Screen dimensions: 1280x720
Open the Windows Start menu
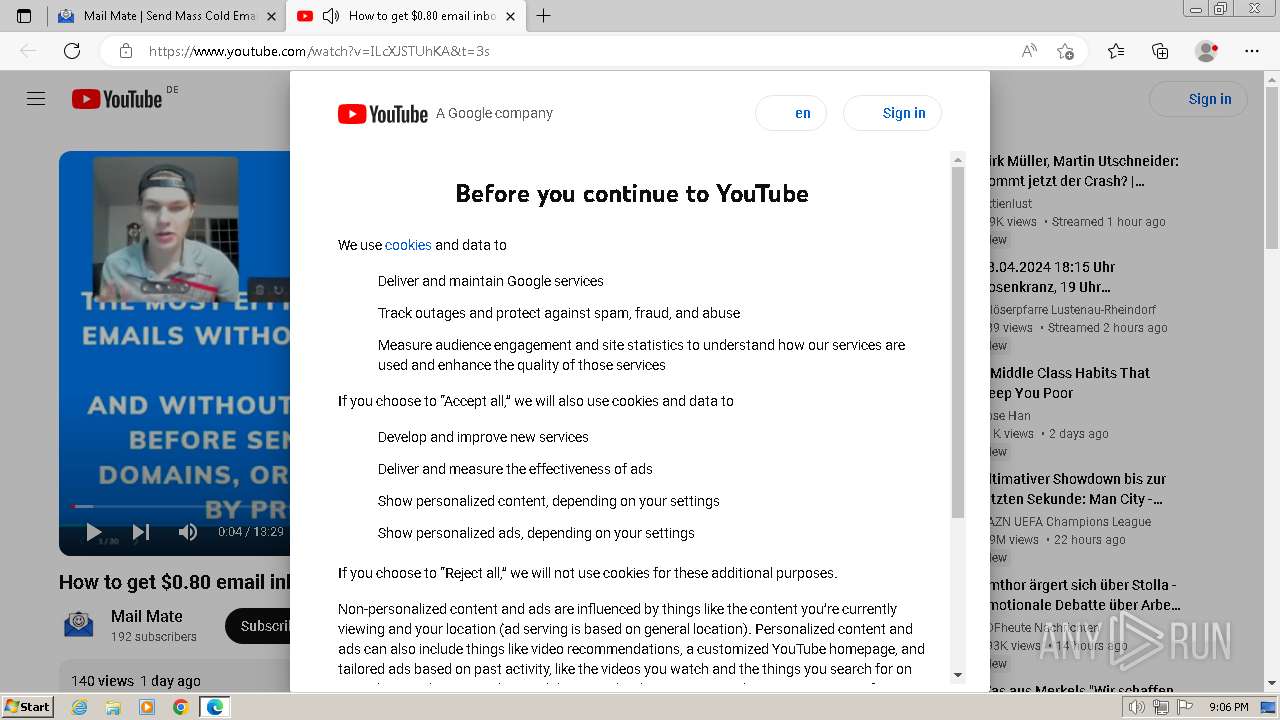click(x=28, y=707)
